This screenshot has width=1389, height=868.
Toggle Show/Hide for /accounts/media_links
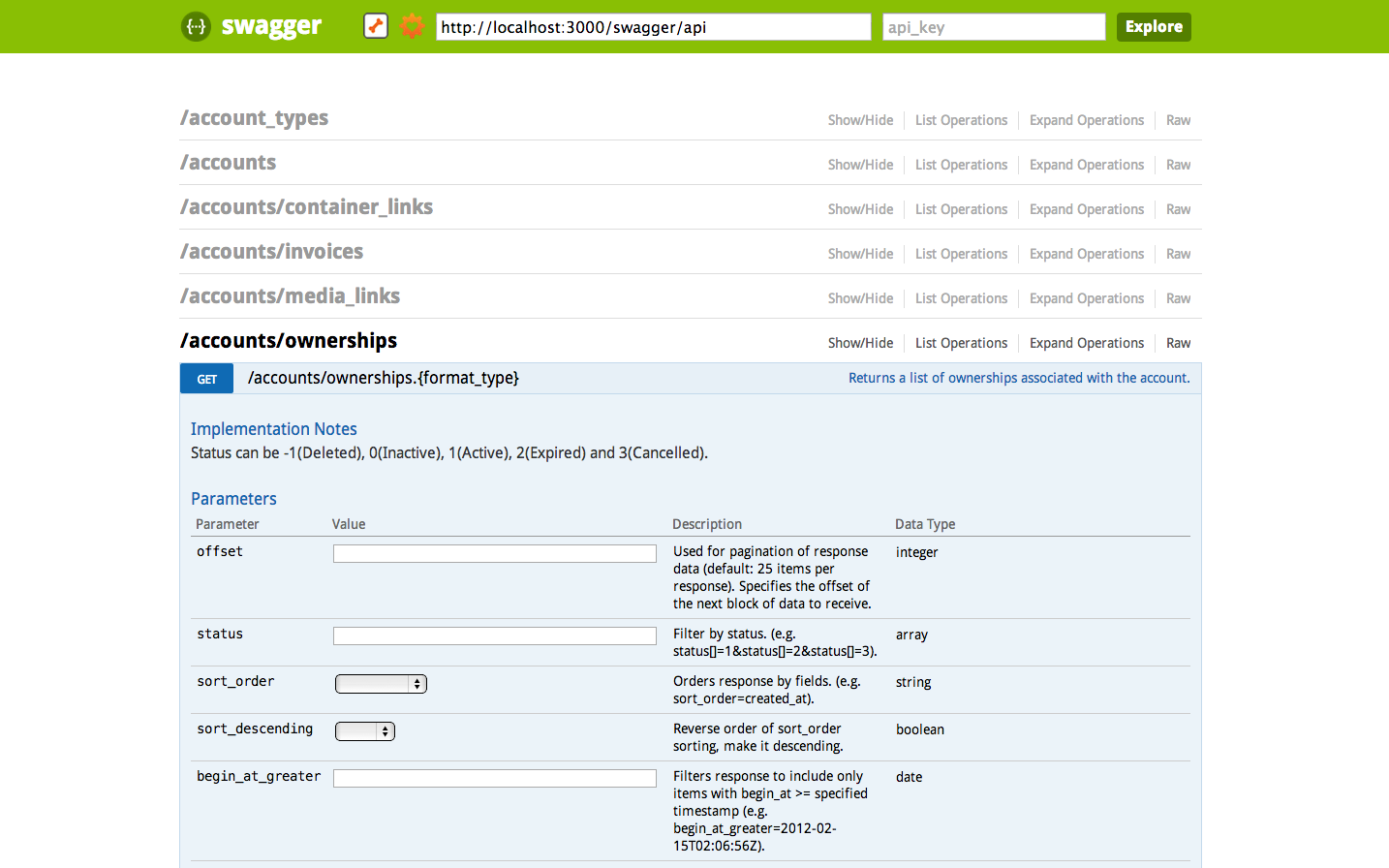pyautogui.click(x=860, y=298)
